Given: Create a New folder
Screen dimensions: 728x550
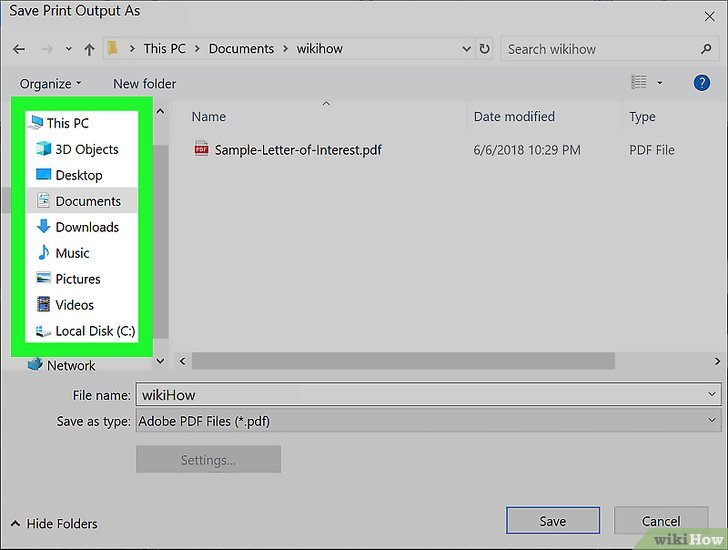Looking at the screenshot, I should pyautogui.click(x=145, y=84).
